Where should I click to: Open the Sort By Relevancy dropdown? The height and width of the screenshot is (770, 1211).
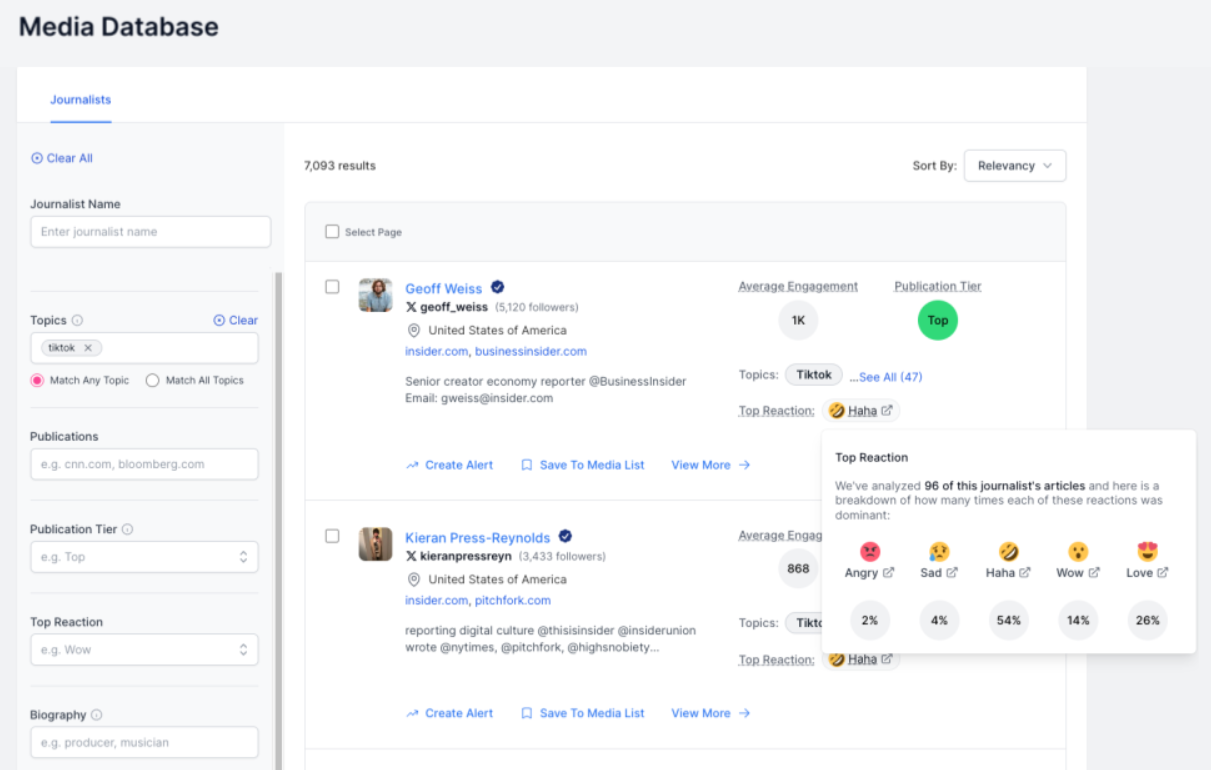1015,166
